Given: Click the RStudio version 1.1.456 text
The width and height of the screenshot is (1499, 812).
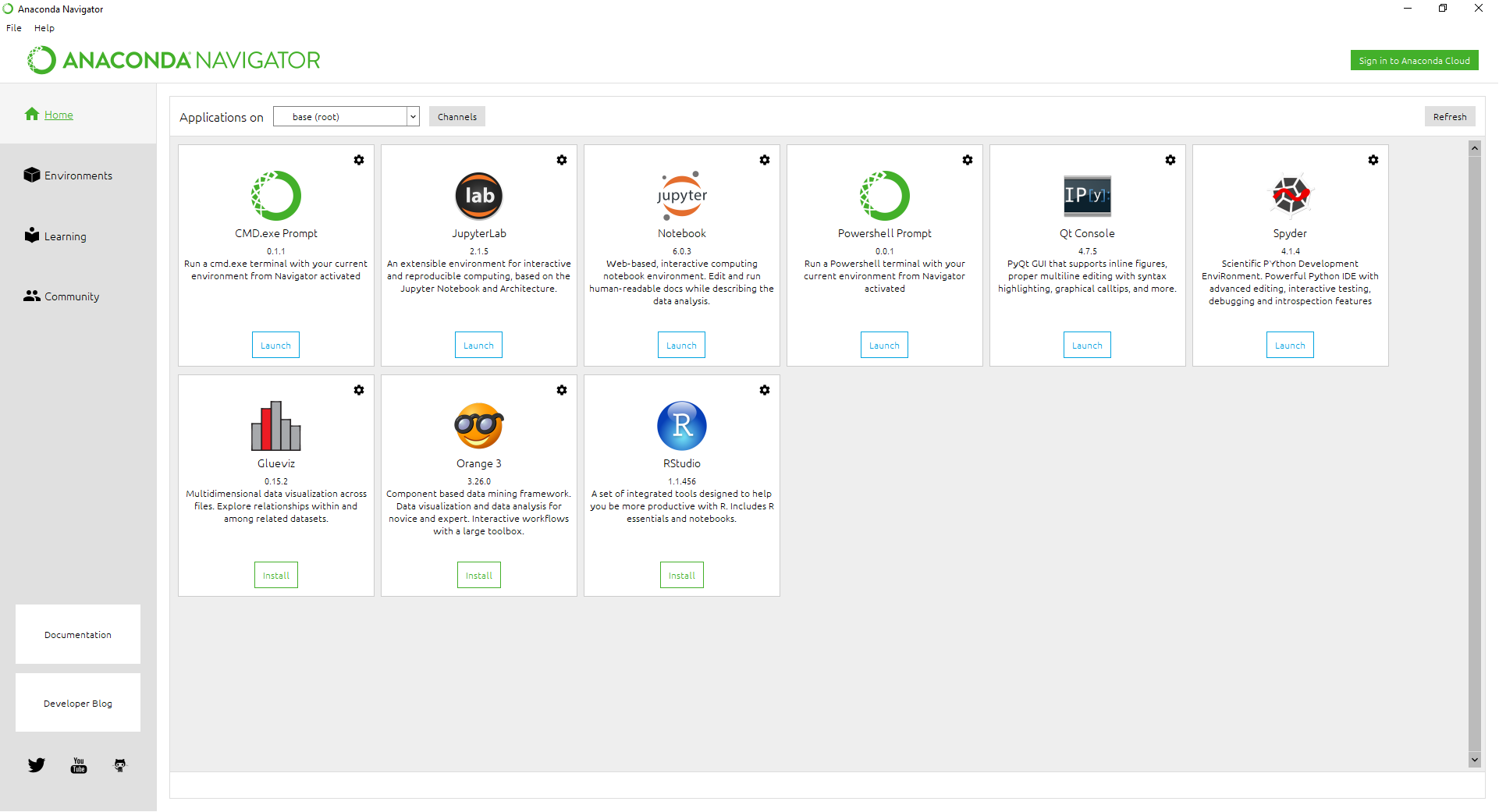Looking at the screenshot, I should point(682,481).
